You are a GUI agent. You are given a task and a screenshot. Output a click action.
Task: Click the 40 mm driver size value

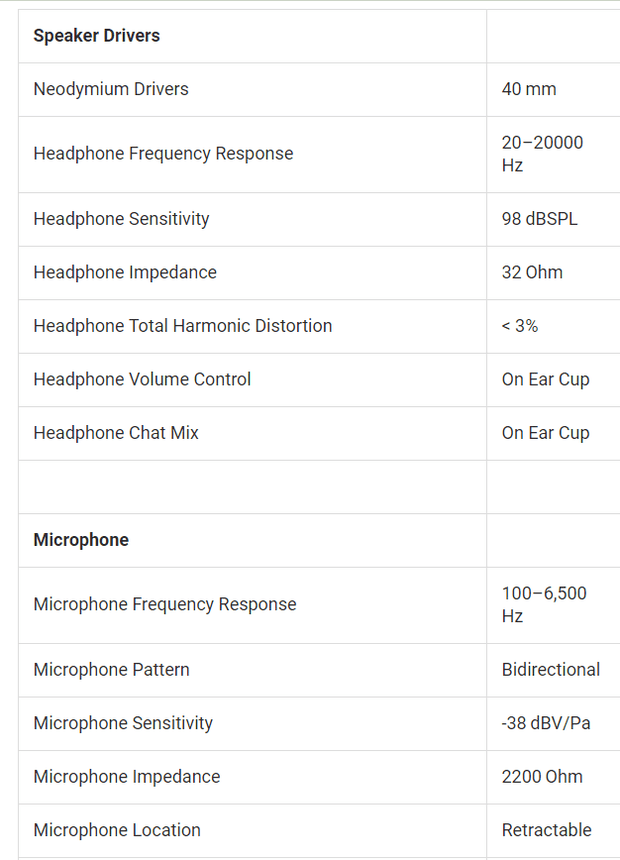coord(529,89)
